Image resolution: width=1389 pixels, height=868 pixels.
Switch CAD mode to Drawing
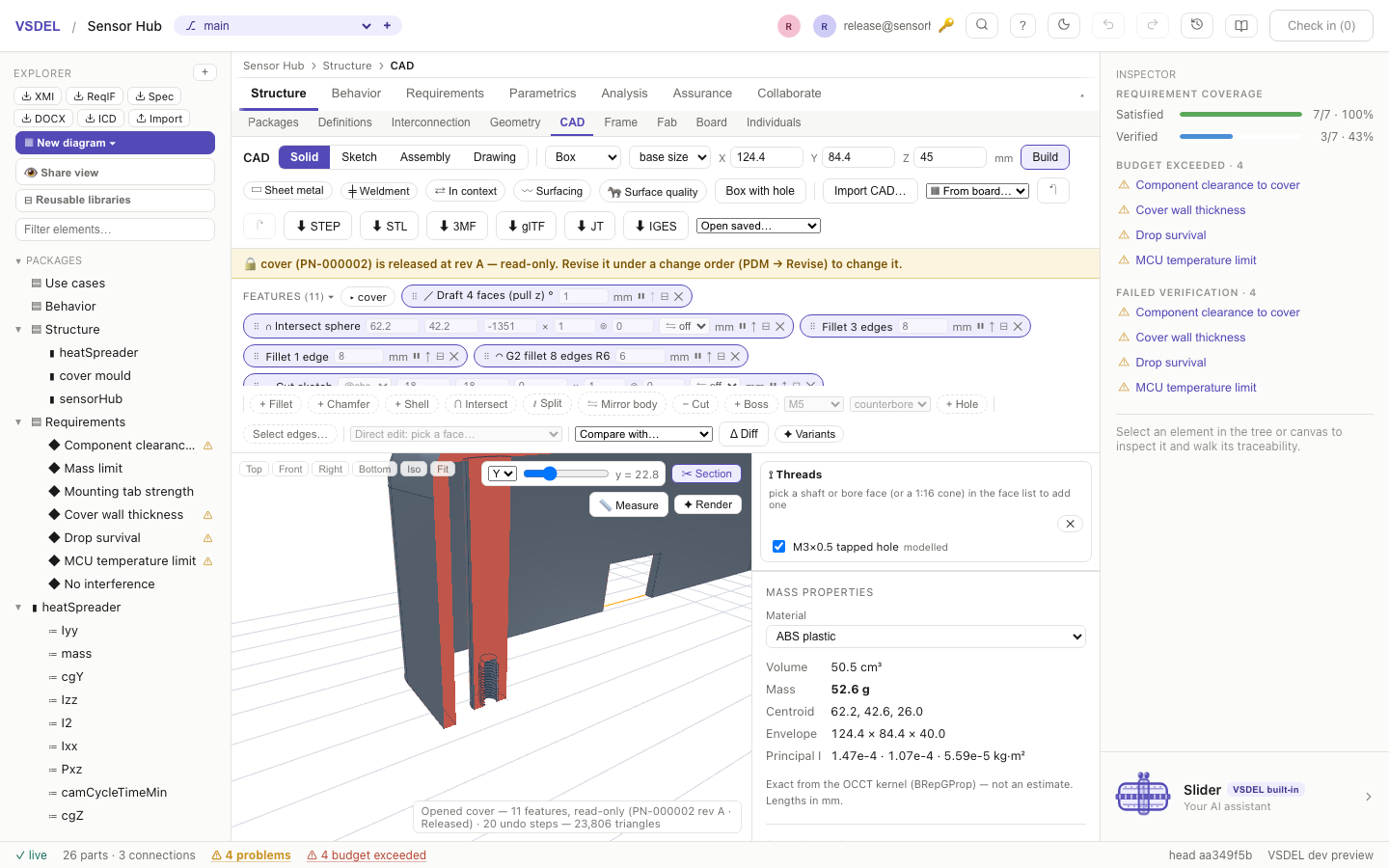495,157
